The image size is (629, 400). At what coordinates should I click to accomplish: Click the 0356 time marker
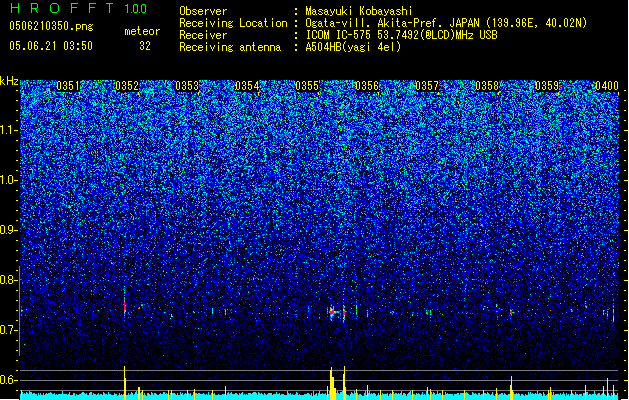(367, 86)
